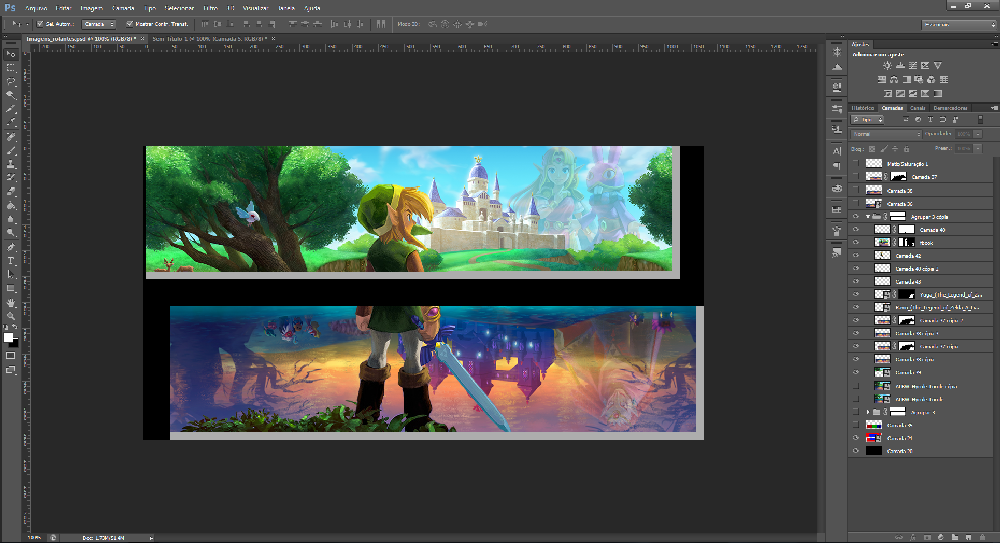Click the add layer mask icon
This screenshot has height=543, width=1000.
[x=927, y=537]
